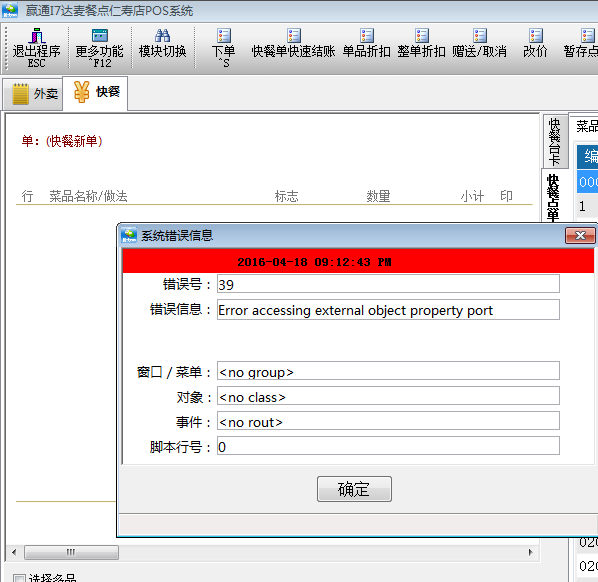The width and height of the screenshot is (598, 582).
Task: Open 更多功能 F12 toolbar icon
Action: [x=100, y=35]
